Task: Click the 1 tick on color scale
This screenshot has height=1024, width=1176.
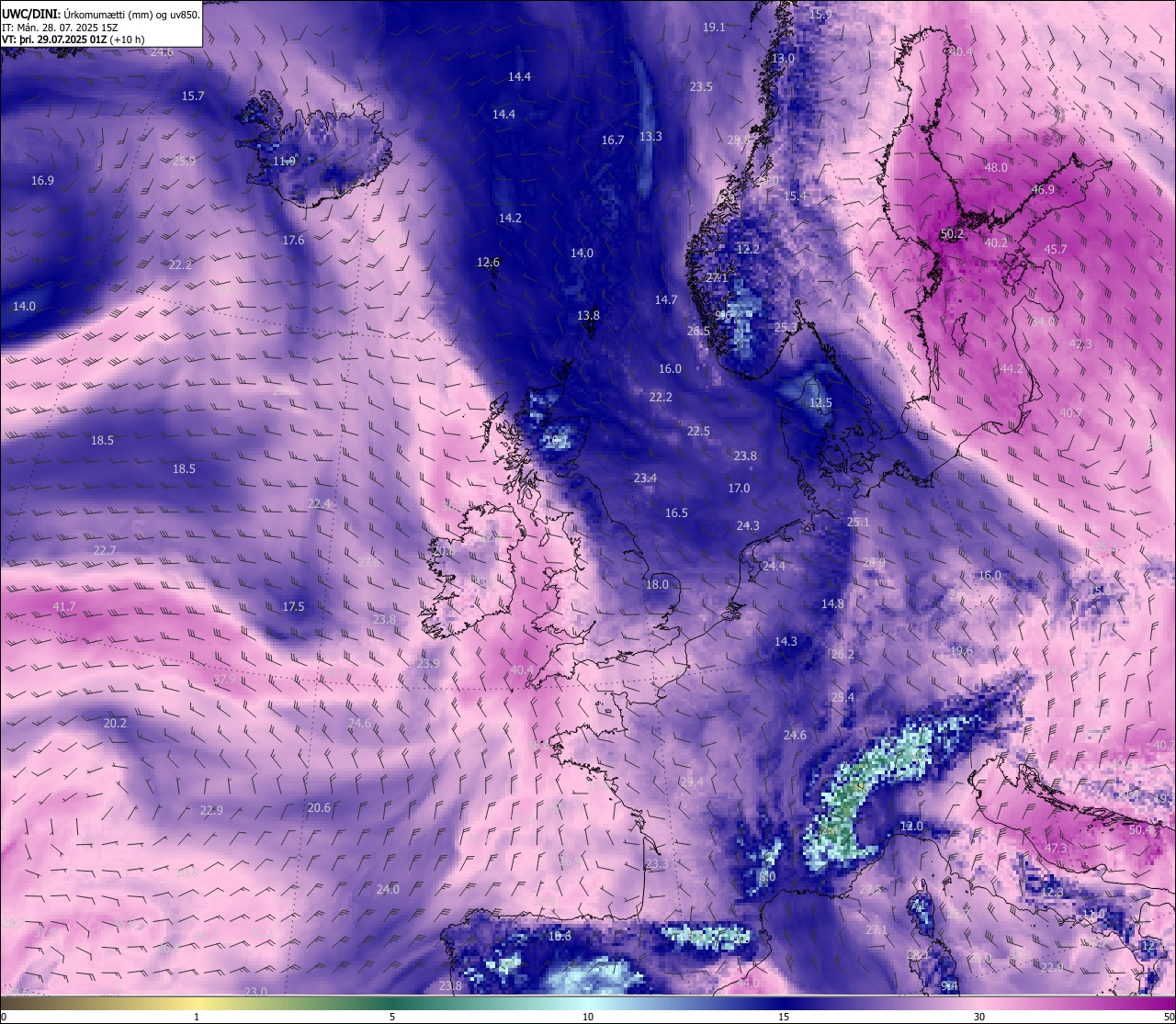Action: click(x=197, y=1017)
